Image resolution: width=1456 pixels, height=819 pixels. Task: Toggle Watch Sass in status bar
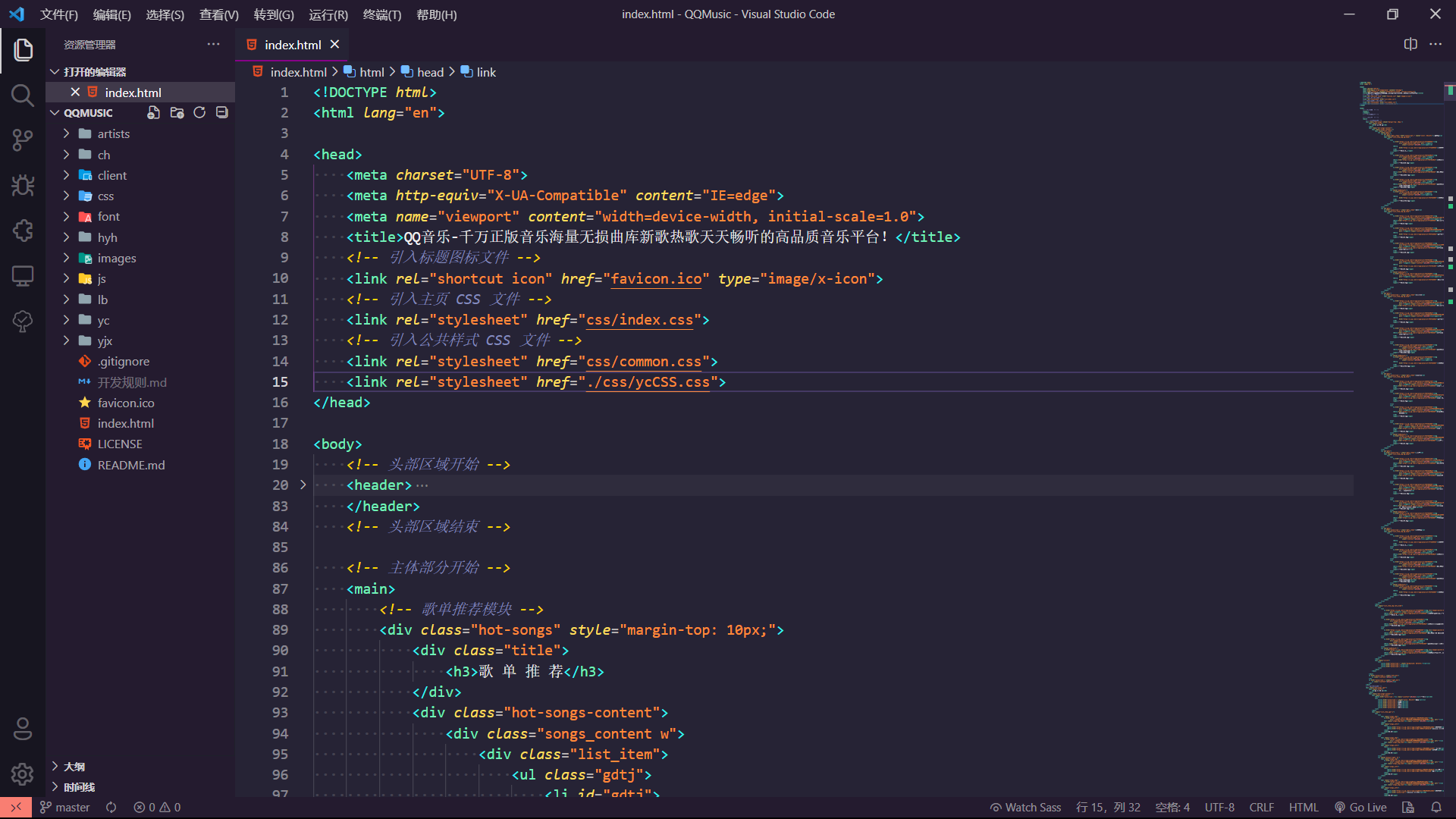click(1025, 808)
